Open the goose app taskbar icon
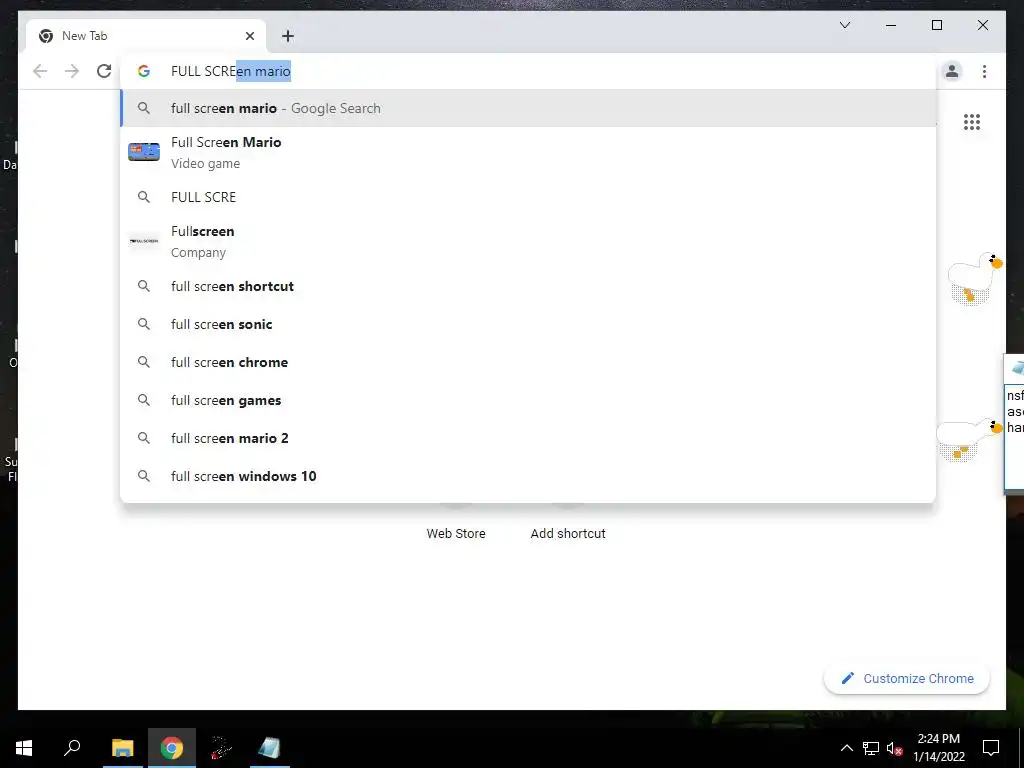Viewport: 1024px width, 768px height. (221, 748)
